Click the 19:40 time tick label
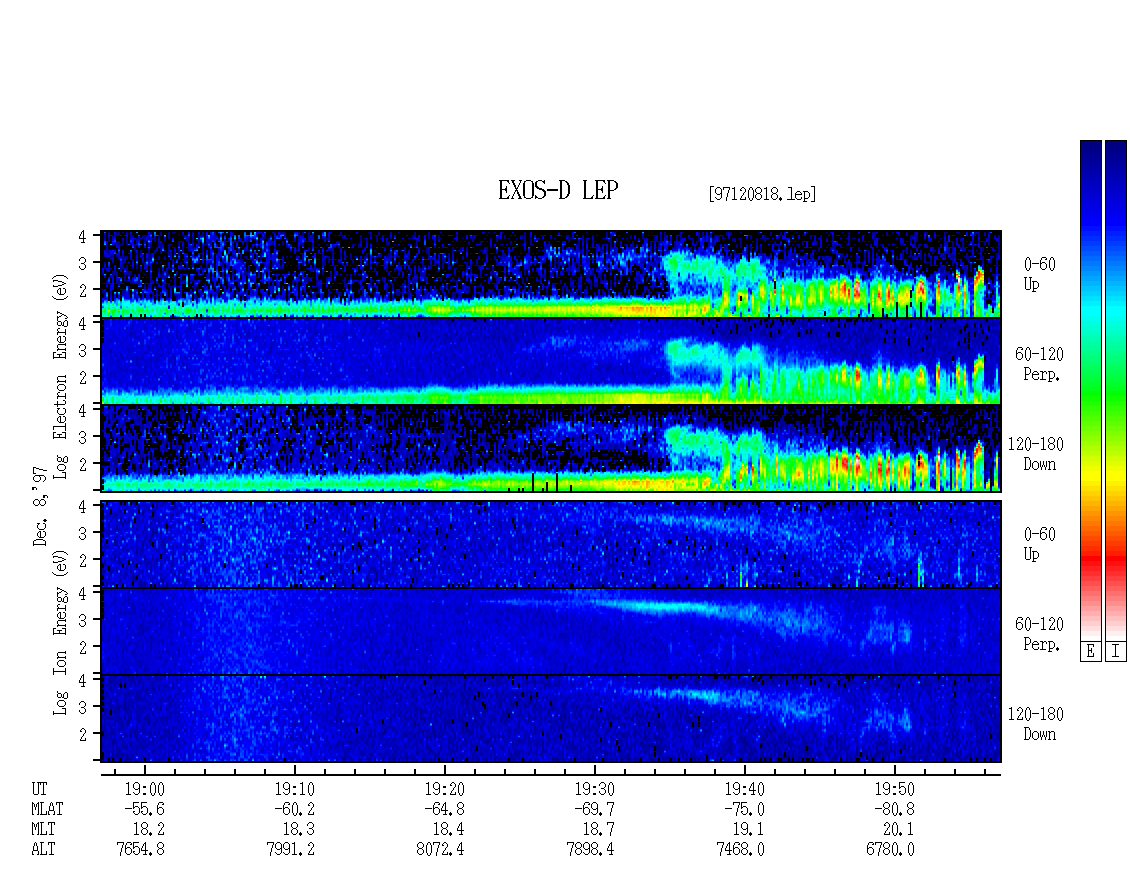 [x=744, y=790]
